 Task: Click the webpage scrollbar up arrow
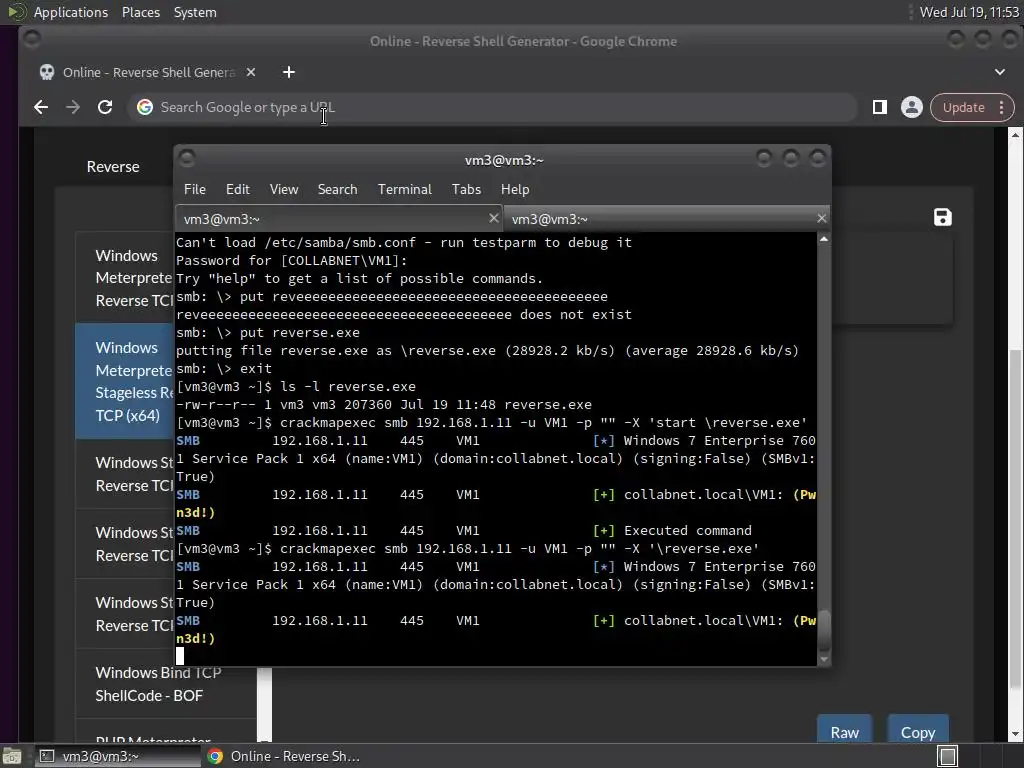(x=1016, y=135)
